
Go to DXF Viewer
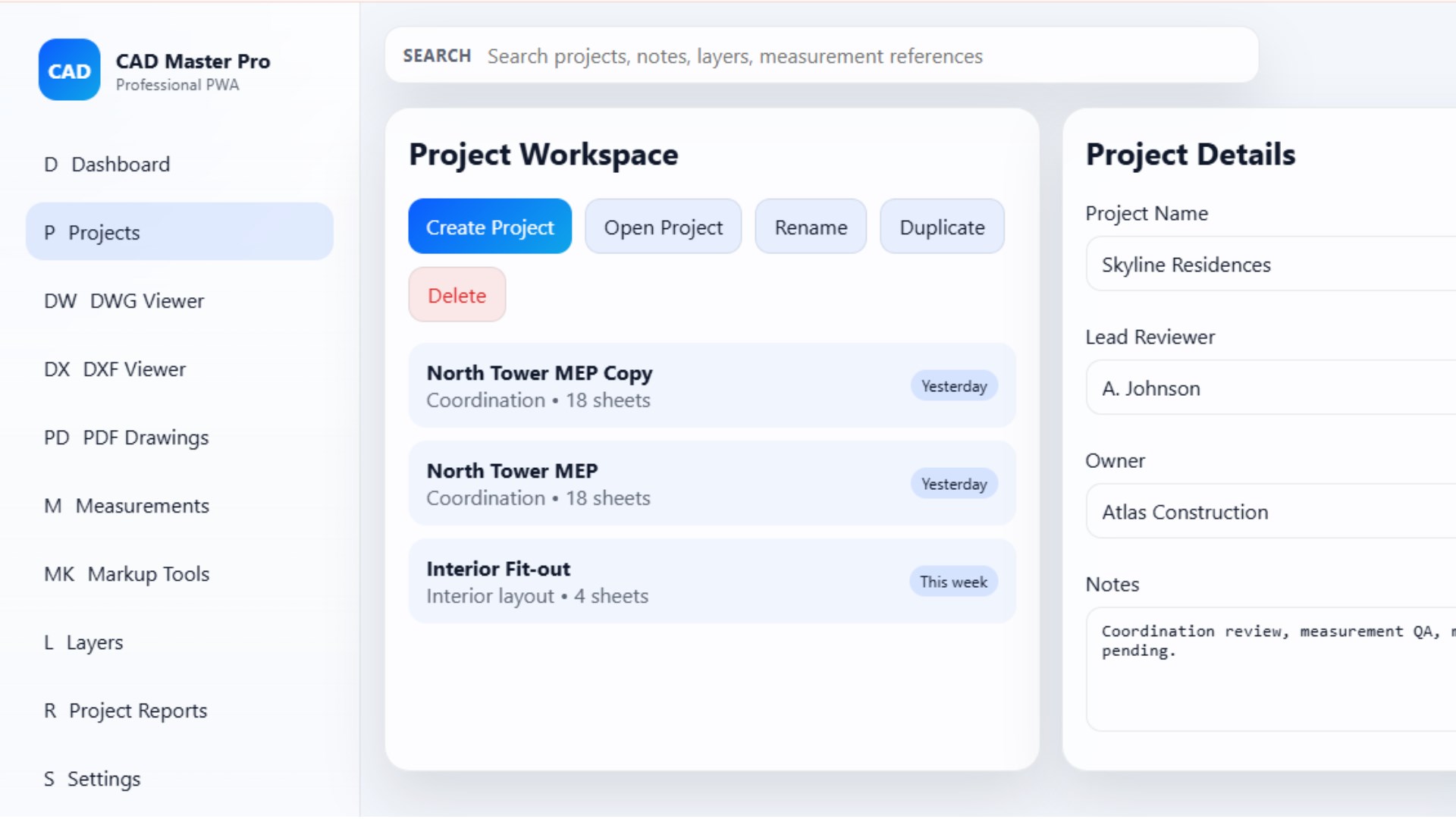coord(179,369)
